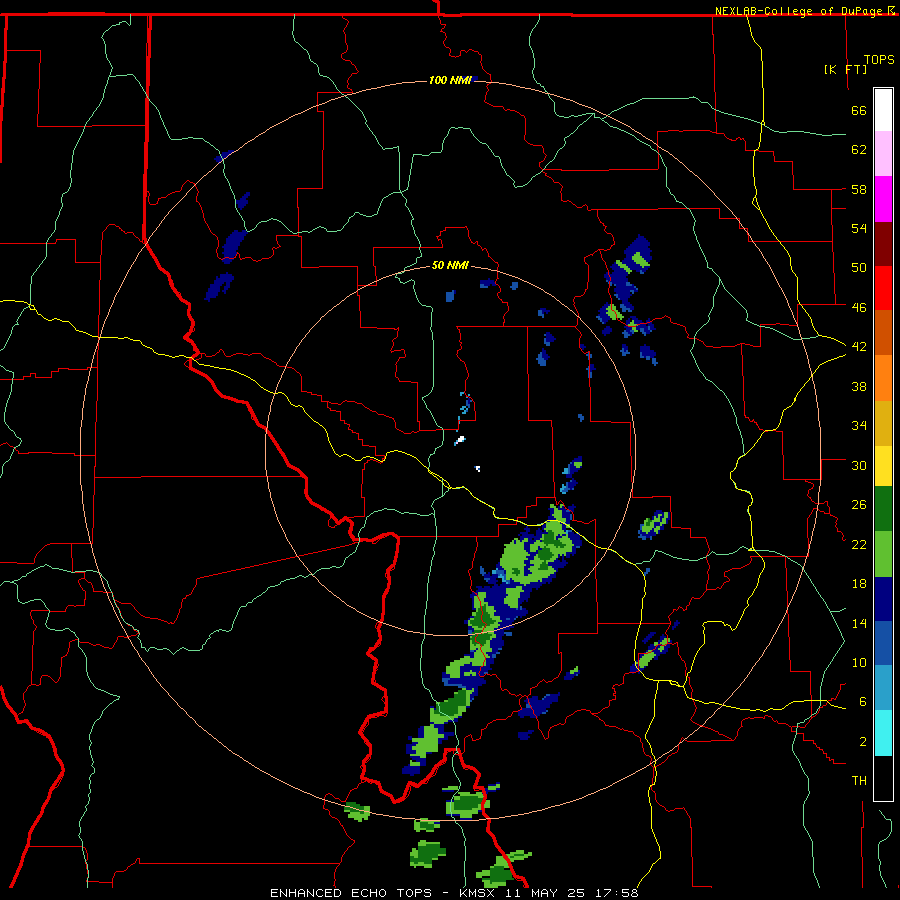Select the cyan legend band
The height and width of the screenshot is (900, 900).
point(883,733)
